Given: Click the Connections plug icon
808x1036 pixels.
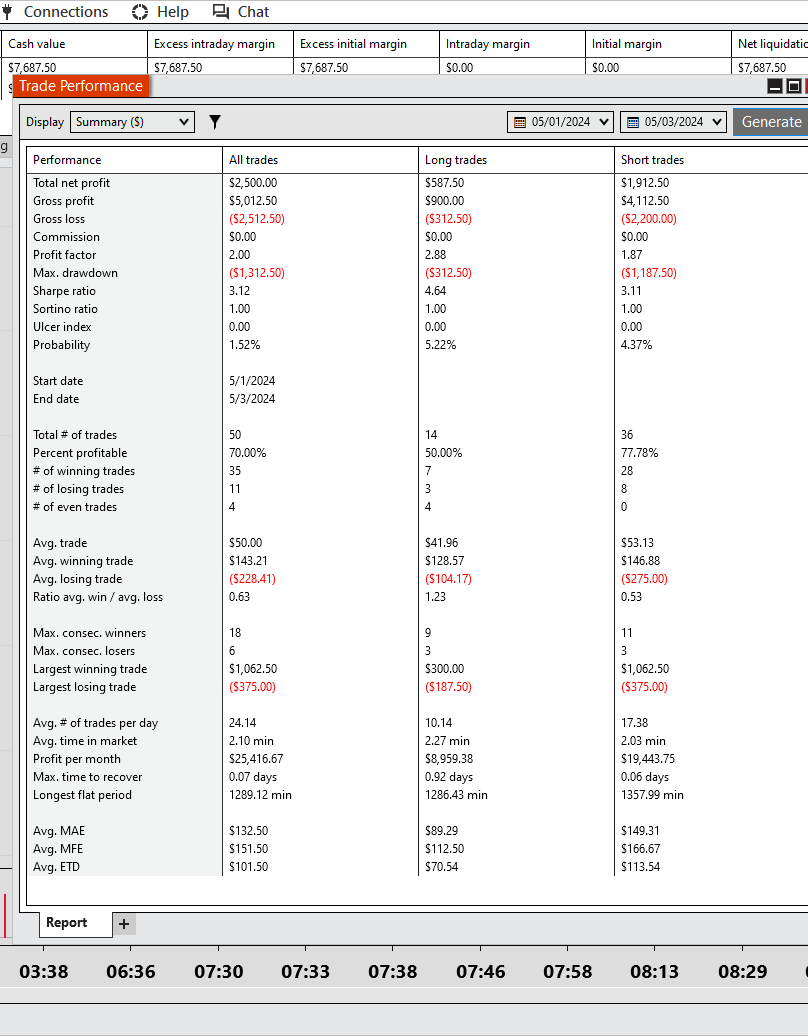Looking at the screenshot, I should click(x=7, y=12).
